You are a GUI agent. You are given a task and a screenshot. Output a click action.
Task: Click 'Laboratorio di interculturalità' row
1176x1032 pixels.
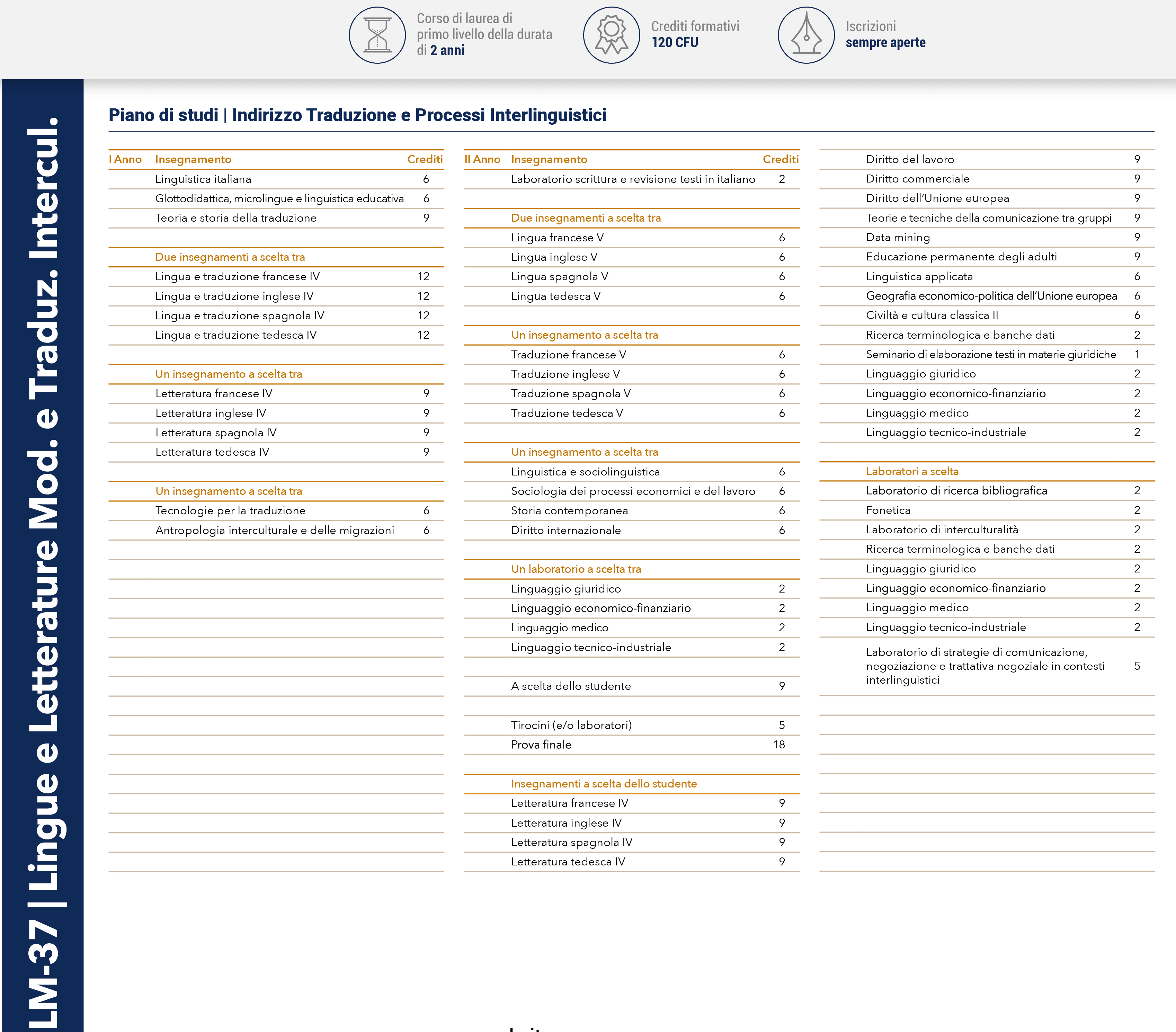987,530
